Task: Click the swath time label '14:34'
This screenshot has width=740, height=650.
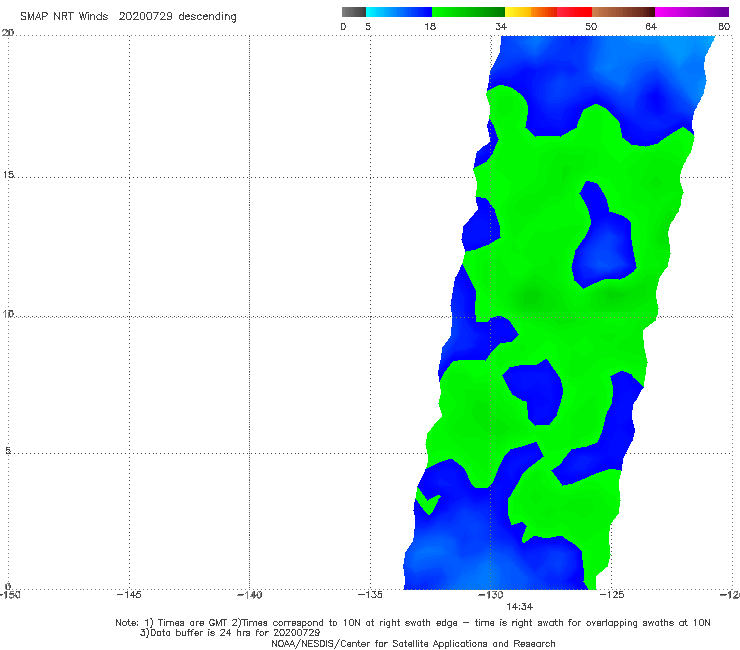Action: [x=520, y=607]
